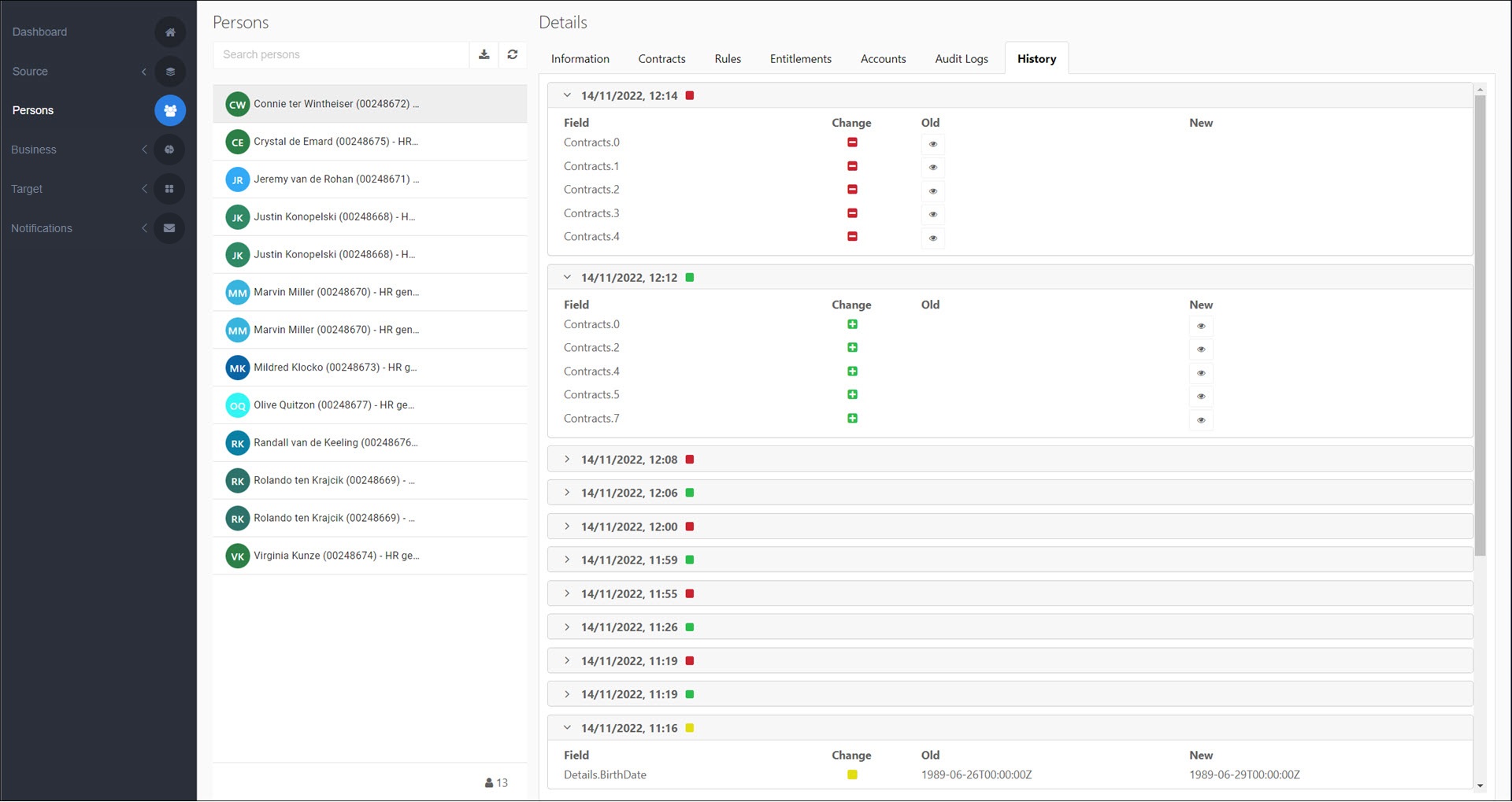Screen dimensions: 1512x802
Task: View old value of removed Contracts.0
Action: [x=933, y=144]
